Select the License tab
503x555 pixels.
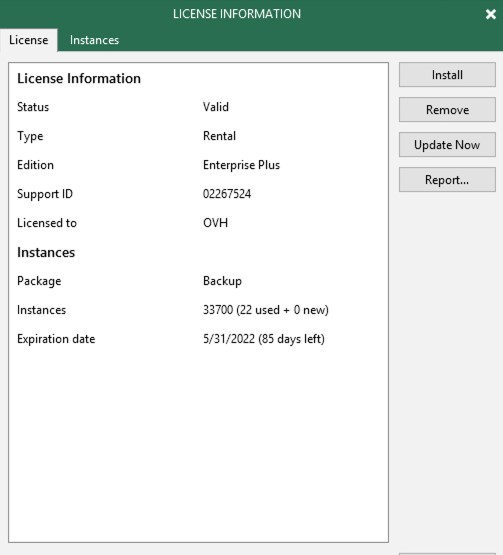29,40
